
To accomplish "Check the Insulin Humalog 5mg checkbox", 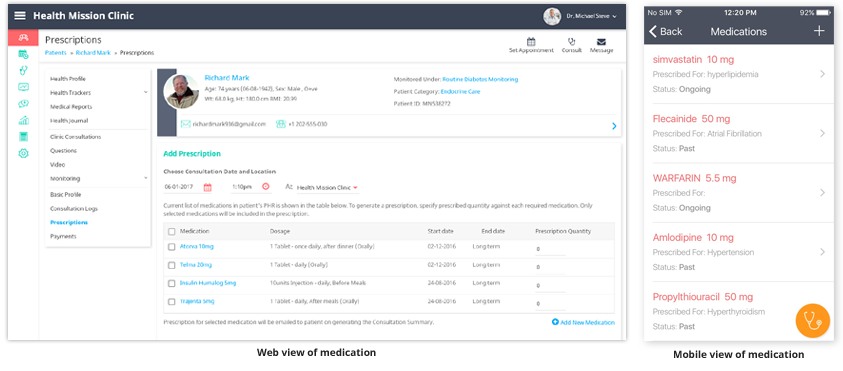I will pyautogui.click(x=172, y=283).
